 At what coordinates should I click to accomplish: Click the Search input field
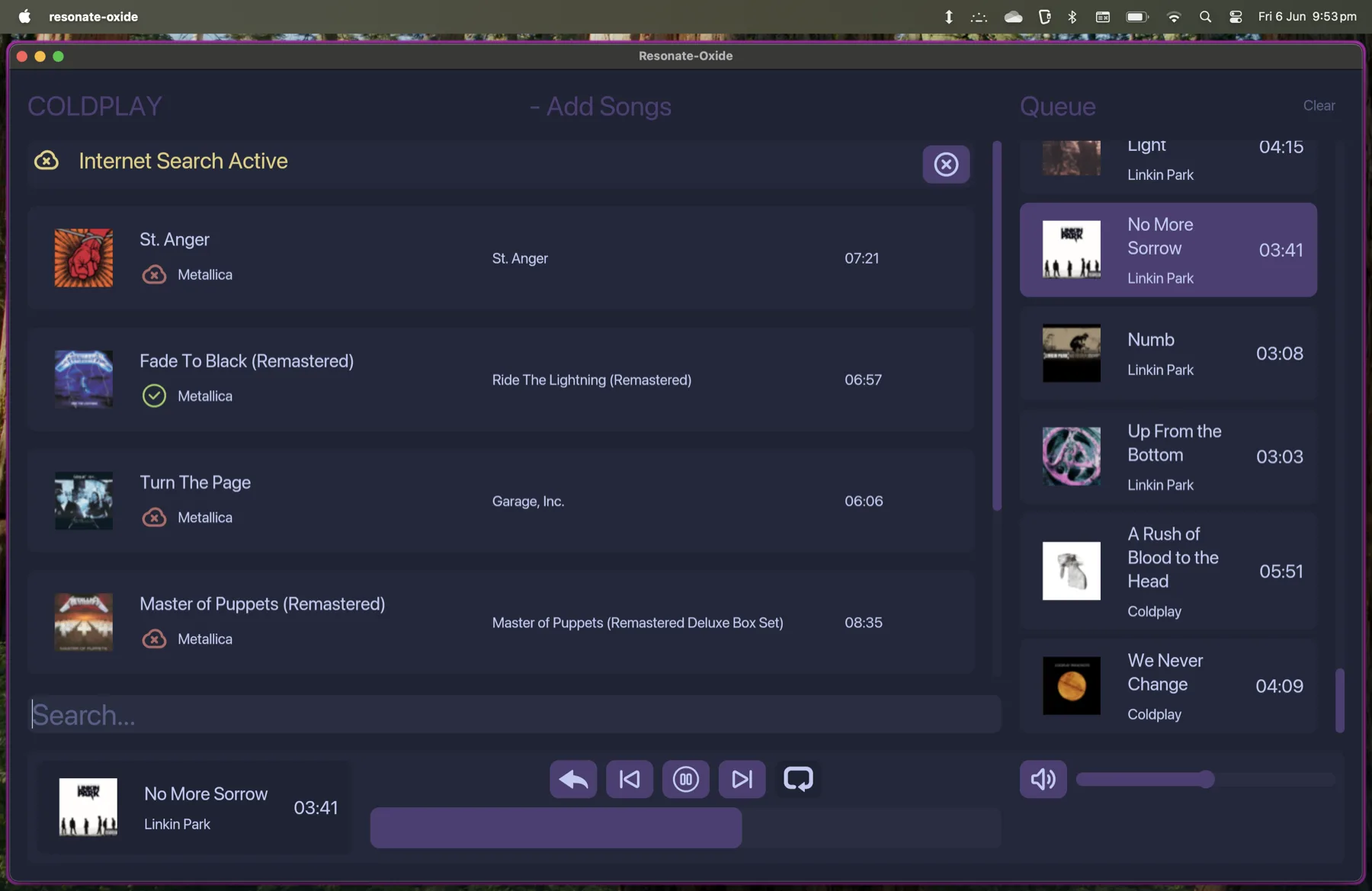click(x=514, y=715)
